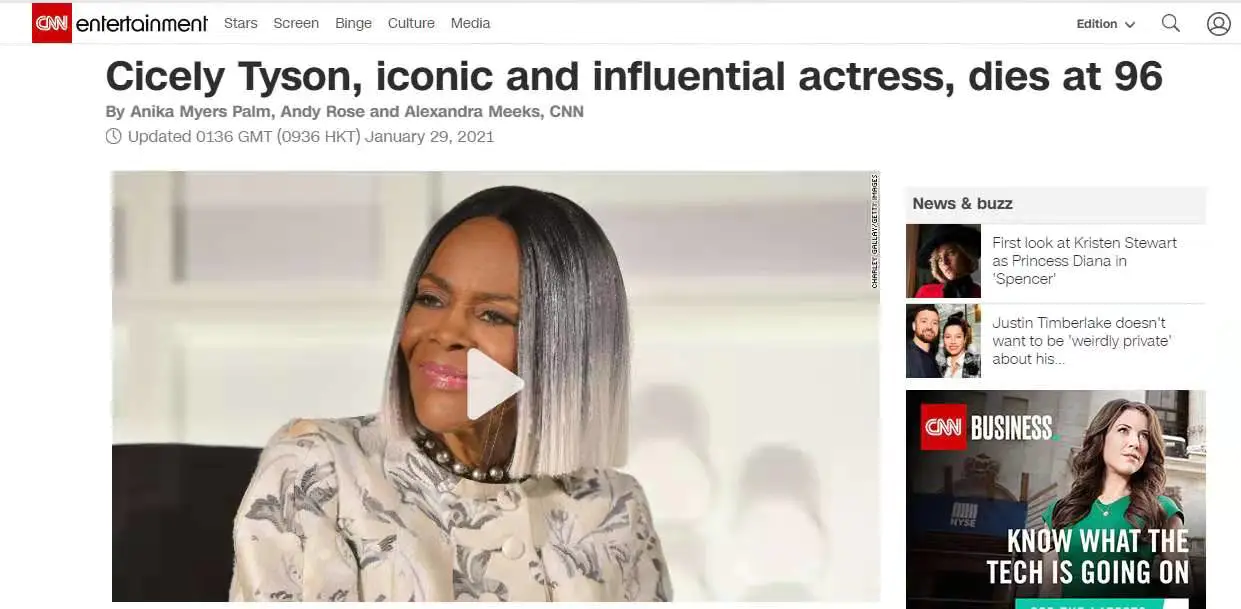Select the Binge menu item
Viewport: 1241px width, 609px height.
[353, 23]
